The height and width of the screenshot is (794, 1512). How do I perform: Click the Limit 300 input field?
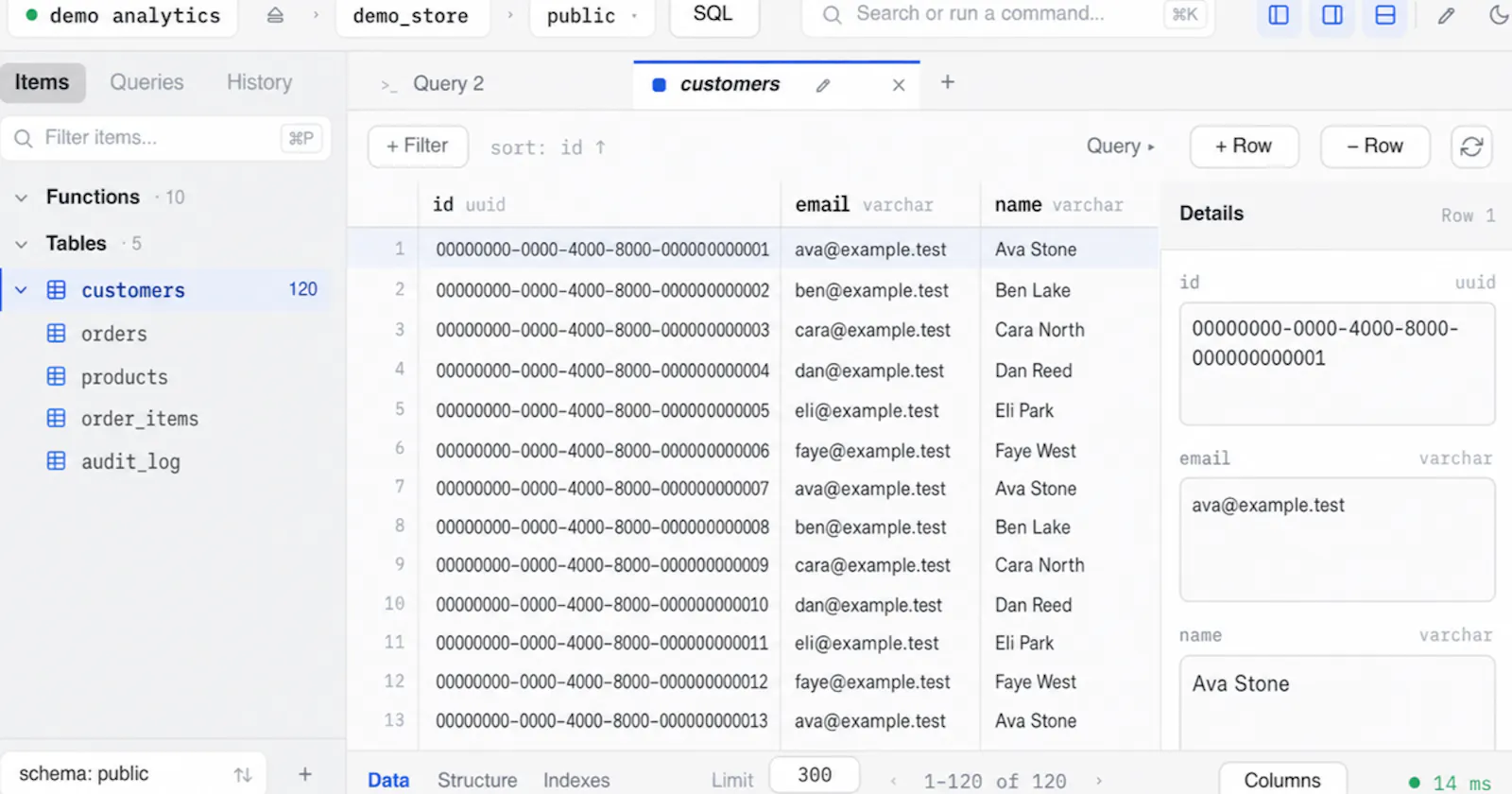click(815, 775)
